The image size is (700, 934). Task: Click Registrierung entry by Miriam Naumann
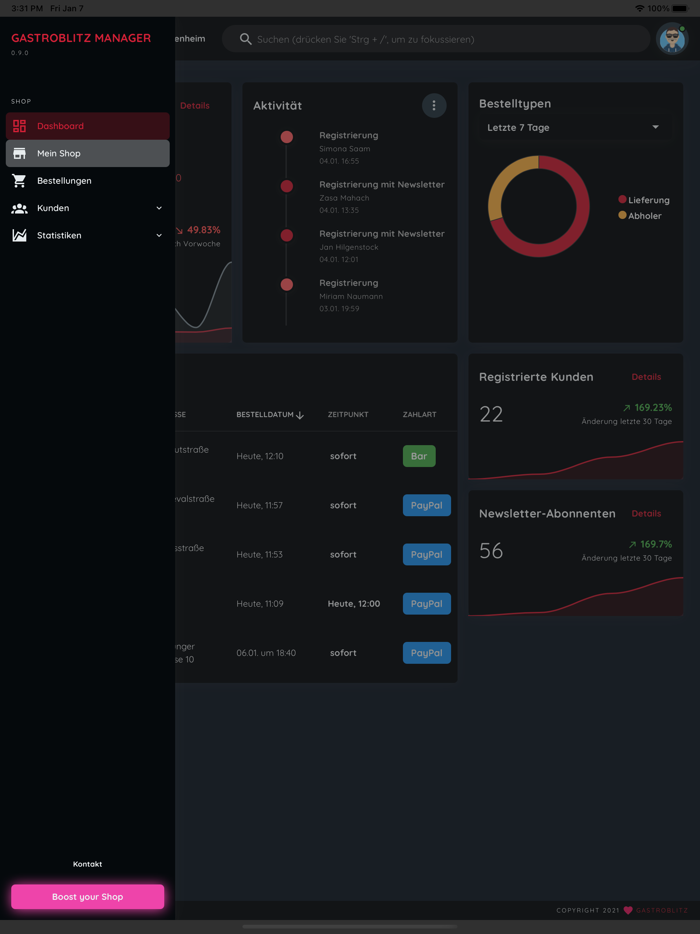351,295
